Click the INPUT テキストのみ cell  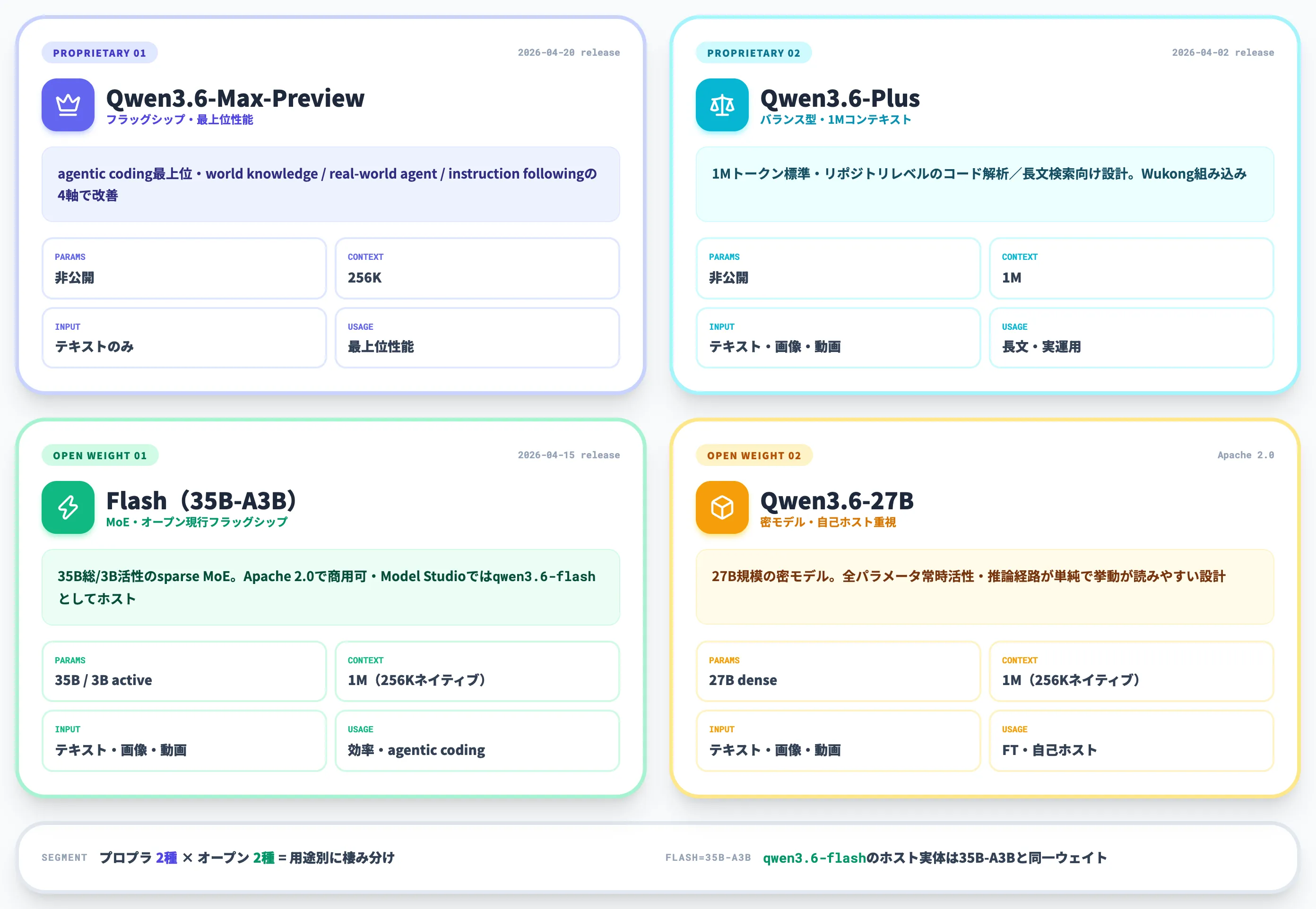click(x=184, y=338)
